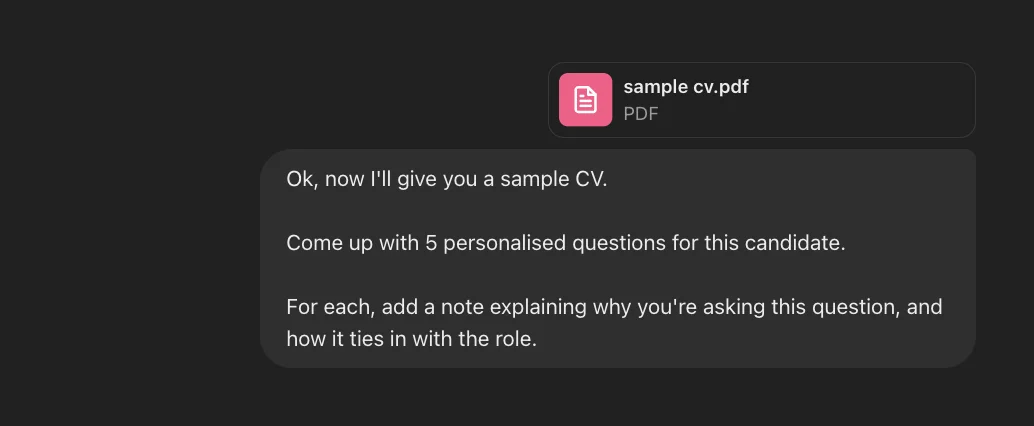1034x426 pixels.
Task: Click the line starting 'For each, add'
Action: pos(613,306)
